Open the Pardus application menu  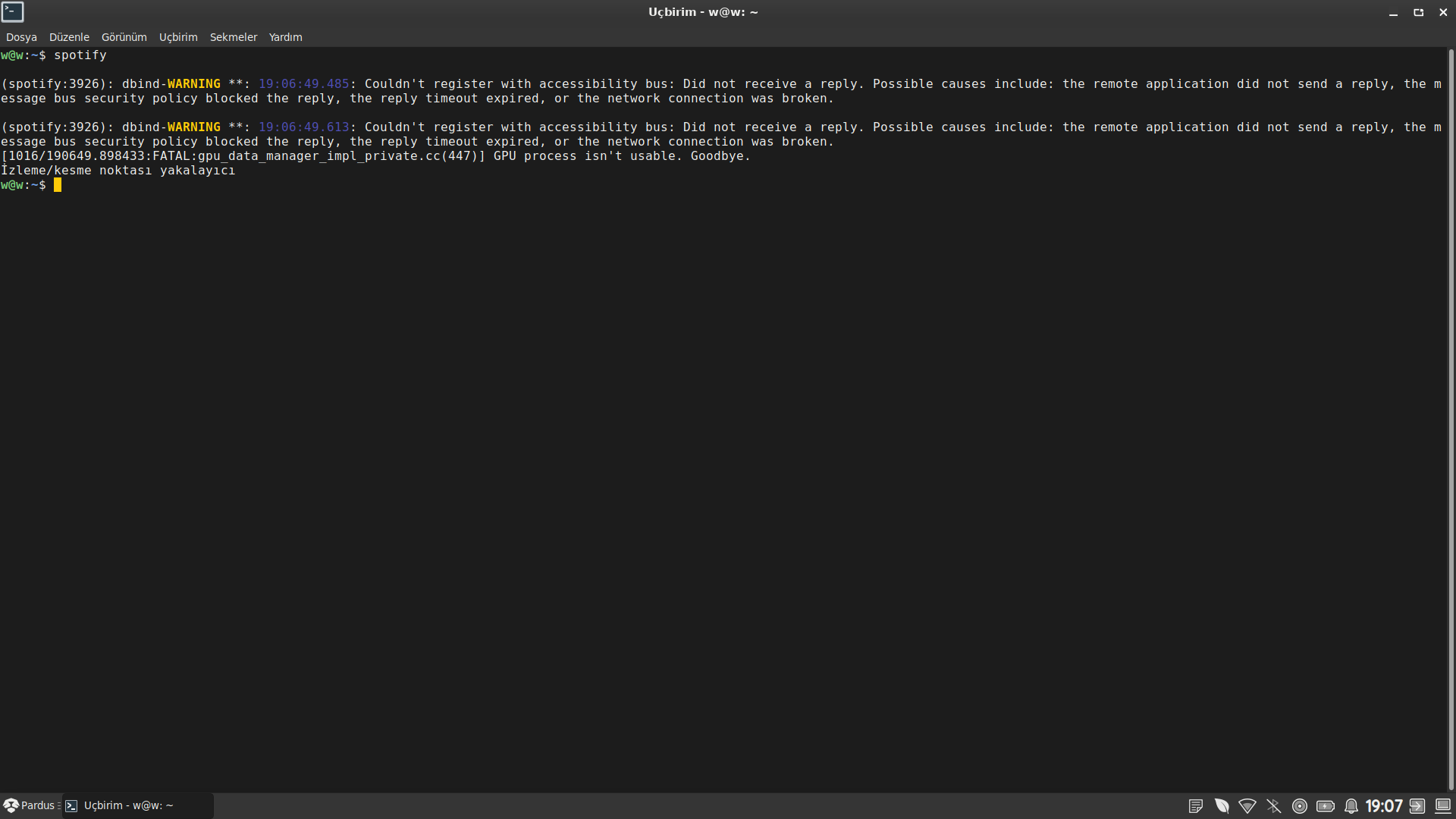pos(30,805)
